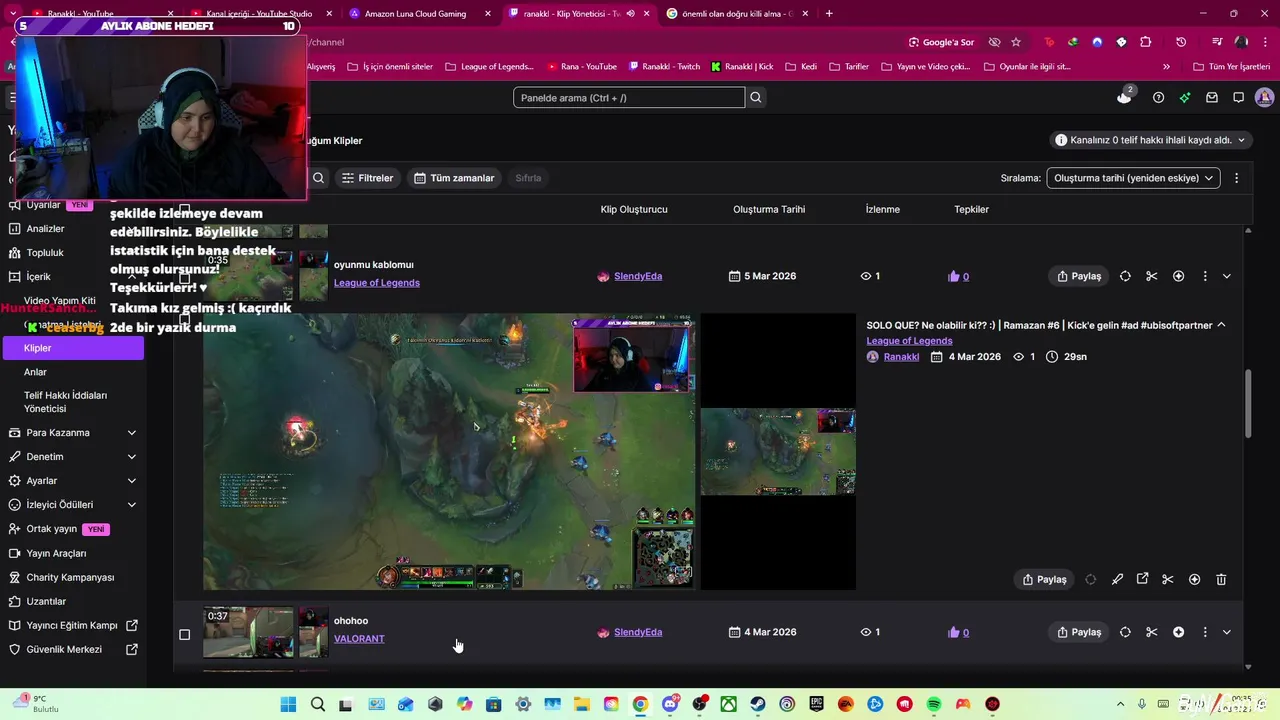The image size is (1280, 720).
Task: Open the inbox mail icon
Action: (x=1212, y=97)
